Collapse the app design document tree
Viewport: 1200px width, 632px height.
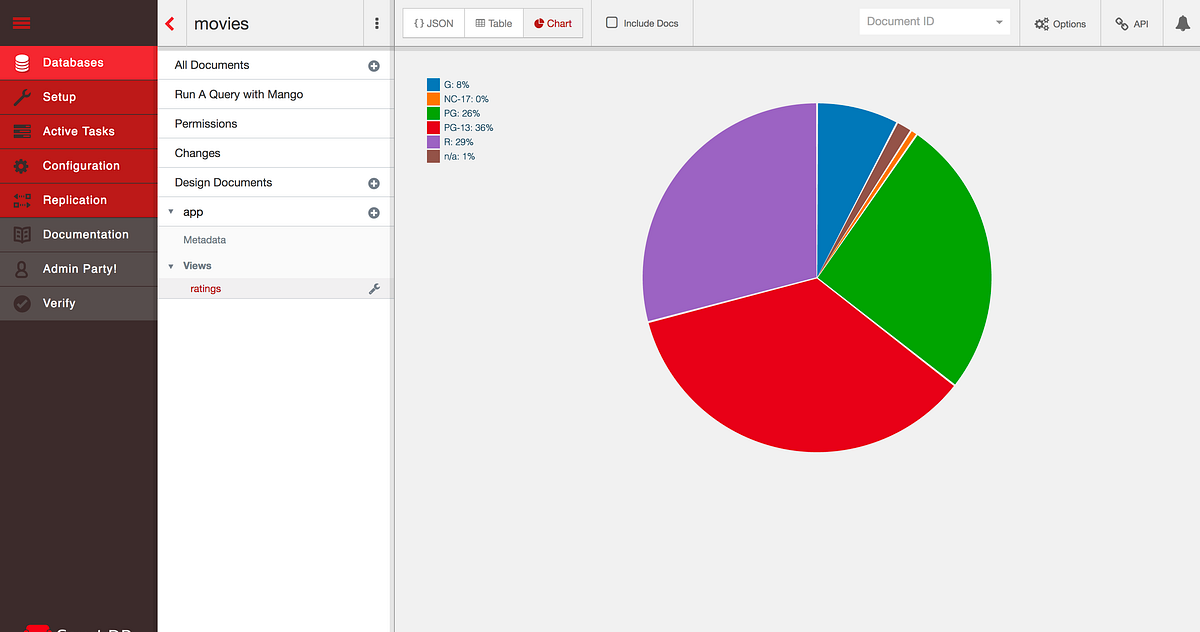(172, 212)
